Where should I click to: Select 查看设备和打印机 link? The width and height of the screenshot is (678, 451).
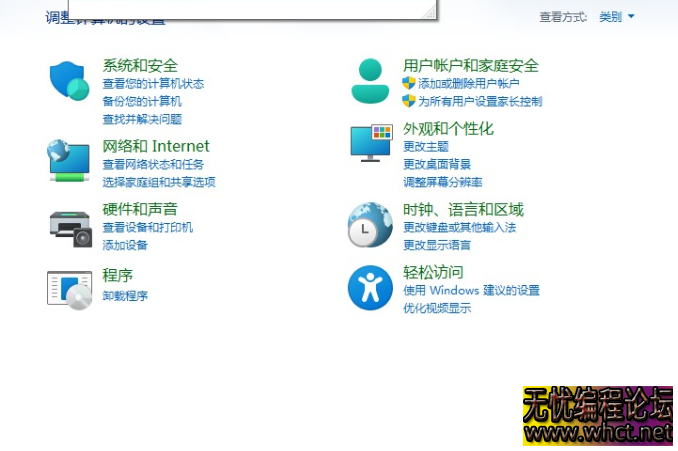148,227
